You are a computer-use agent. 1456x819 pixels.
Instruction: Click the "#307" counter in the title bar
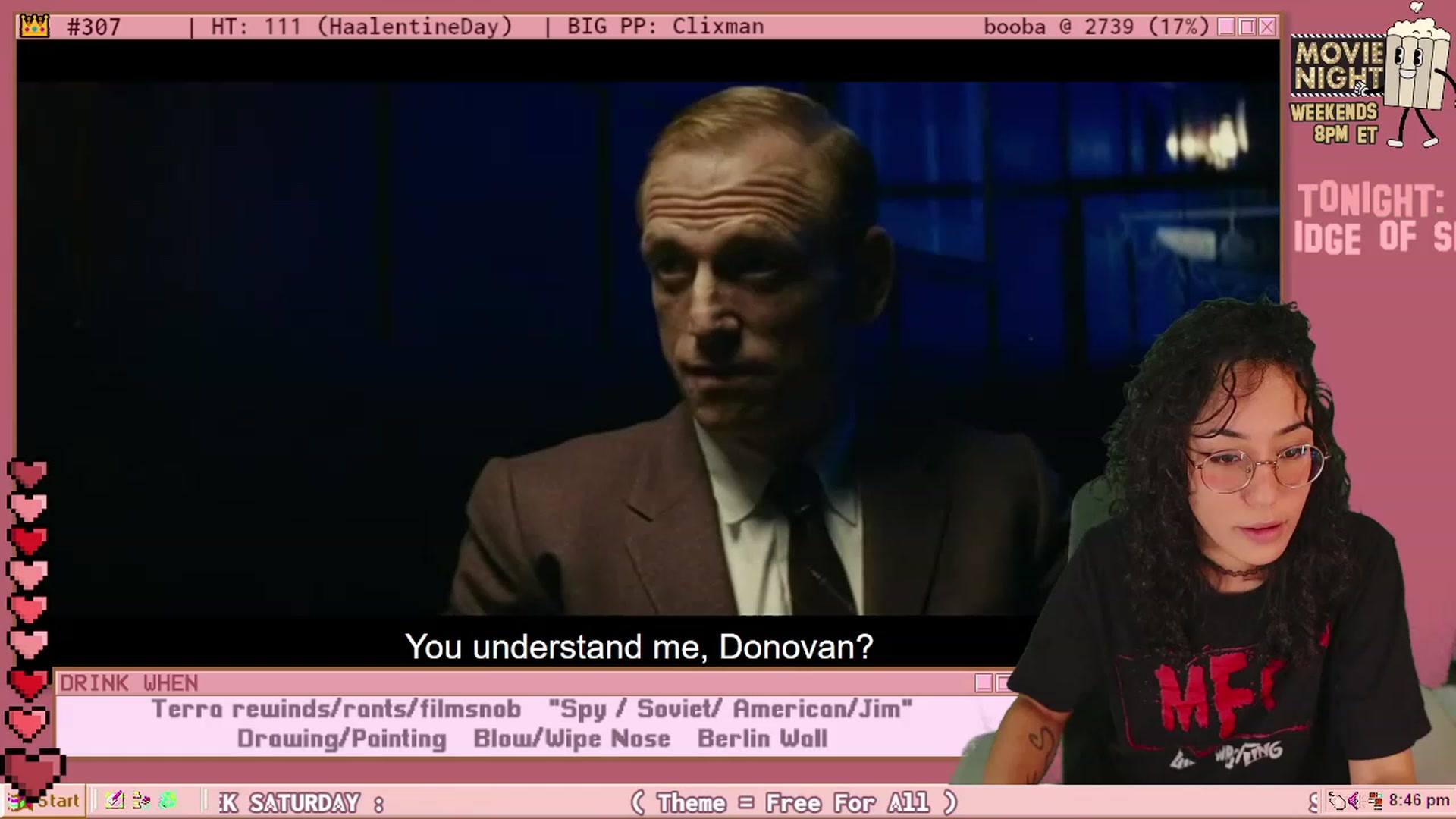[x=94, y=27]
